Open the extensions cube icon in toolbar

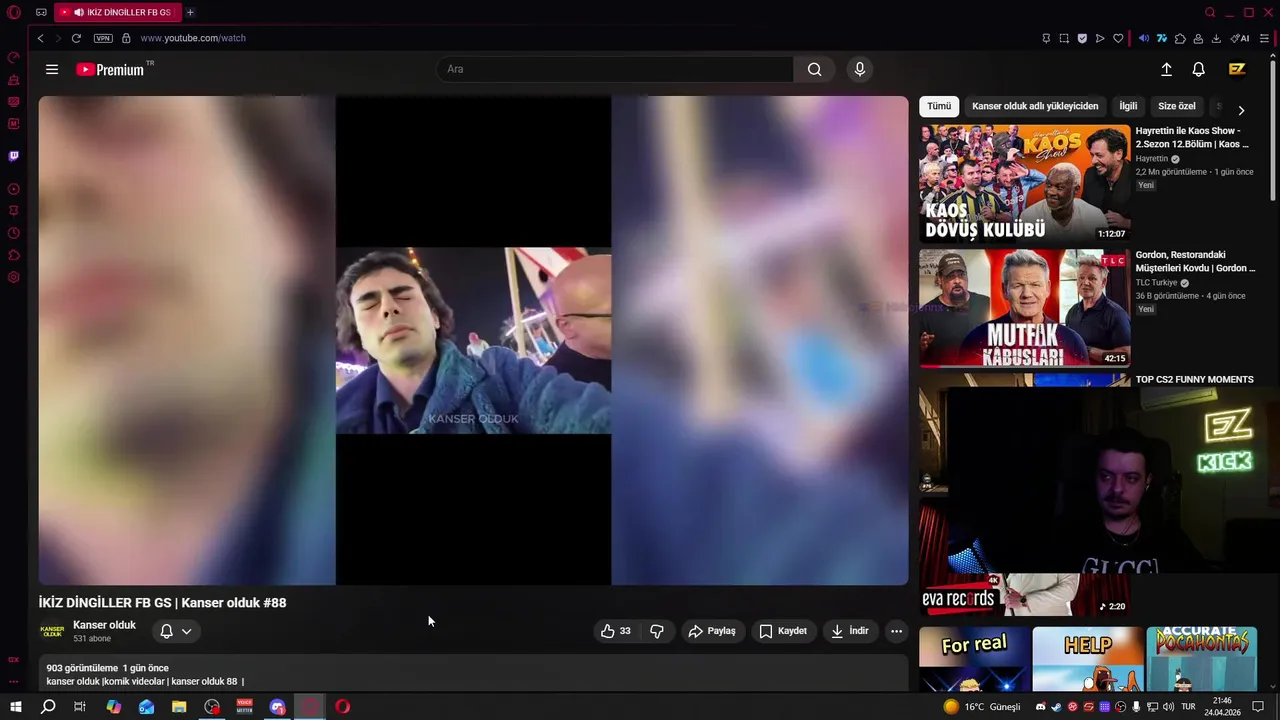click(x=1180, y=38)
